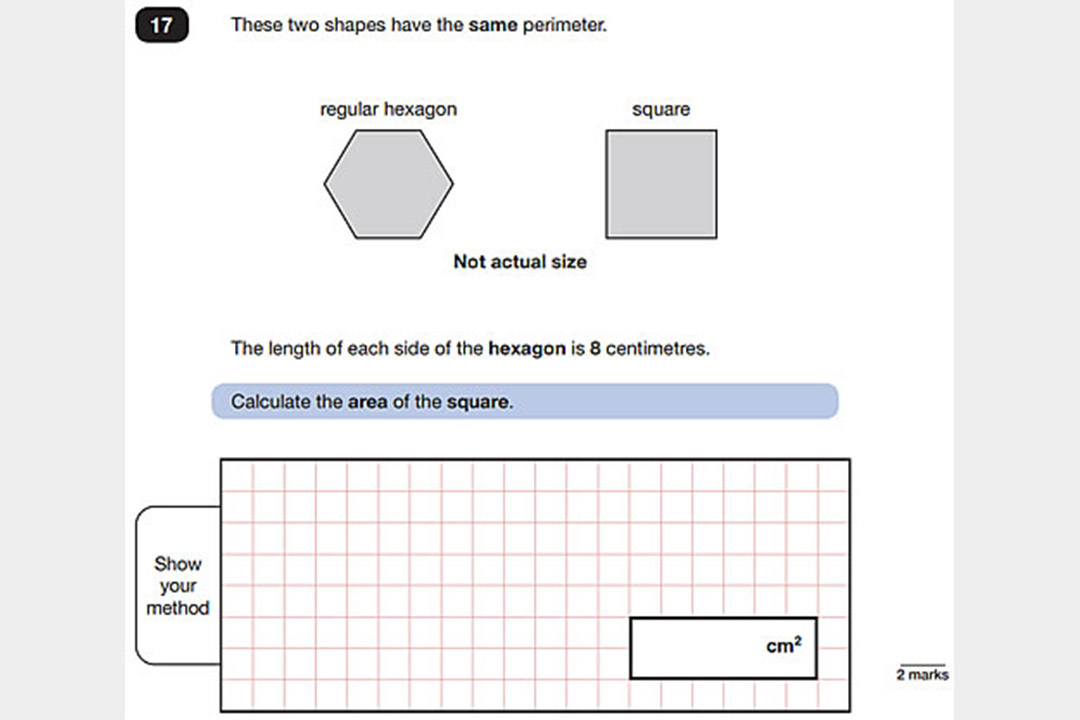The image size is (1080, 720).
Task: Click the grey square shape
Action: (x=661, y=184)
